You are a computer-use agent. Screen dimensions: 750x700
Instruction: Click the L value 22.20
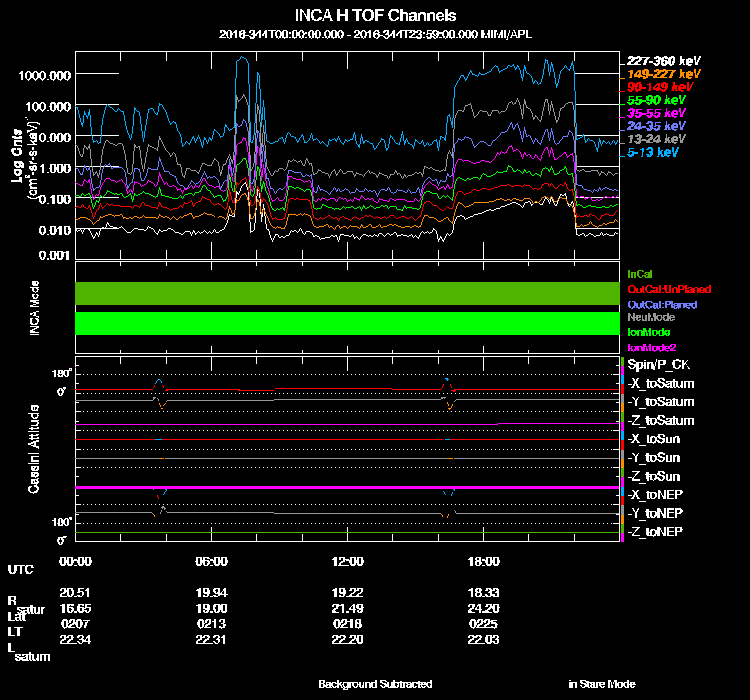347,639
